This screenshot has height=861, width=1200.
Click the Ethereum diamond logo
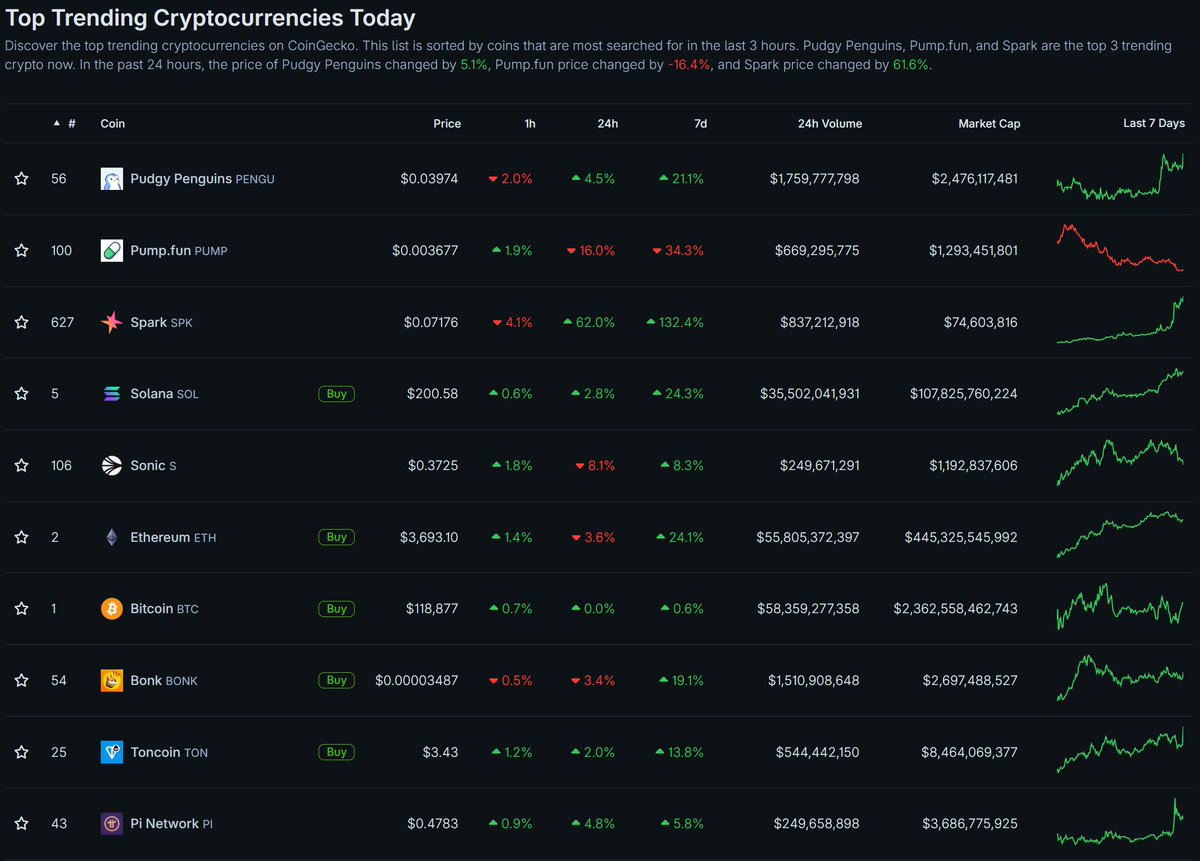pos(112,537)
